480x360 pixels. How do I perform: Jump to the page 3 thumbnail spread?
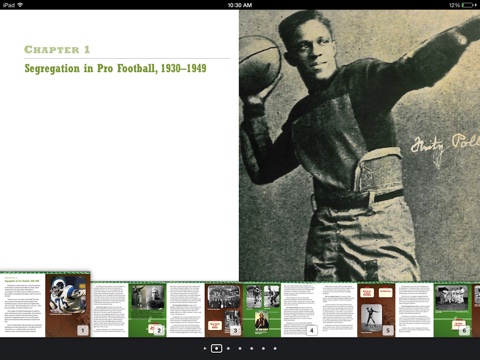pos(205,310)
